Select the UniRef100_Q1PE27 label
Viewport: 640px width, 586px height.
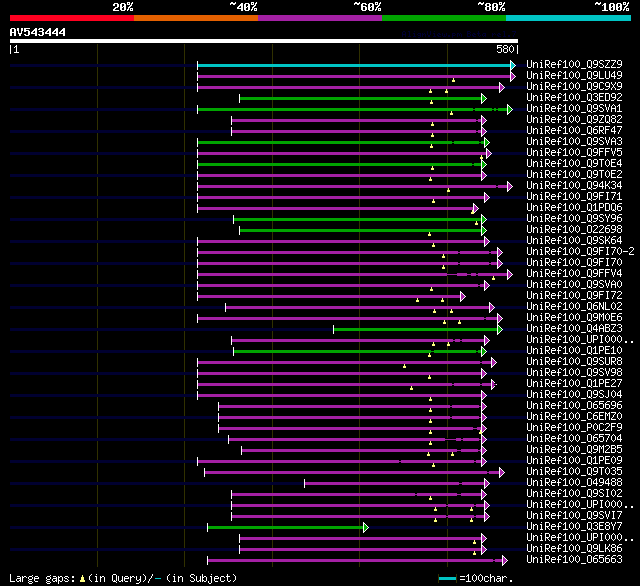(574, 384)
